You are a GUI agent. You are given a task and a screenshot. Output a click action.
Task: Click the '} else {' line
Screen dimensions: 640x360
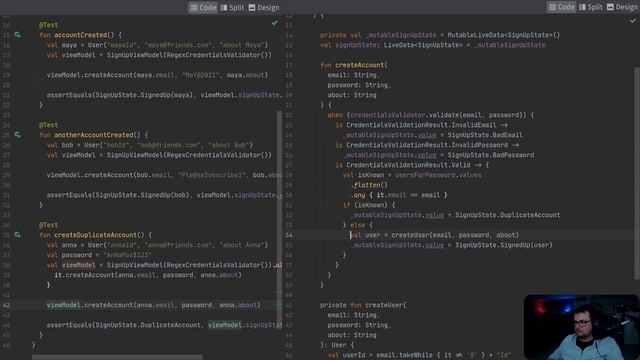358,225
